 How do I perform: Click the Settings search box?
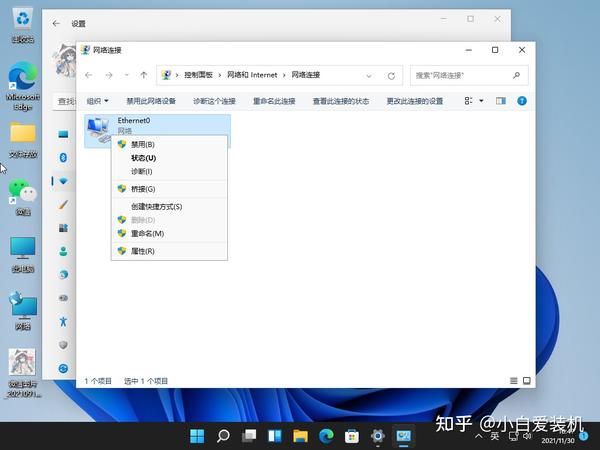coord(64,101)
